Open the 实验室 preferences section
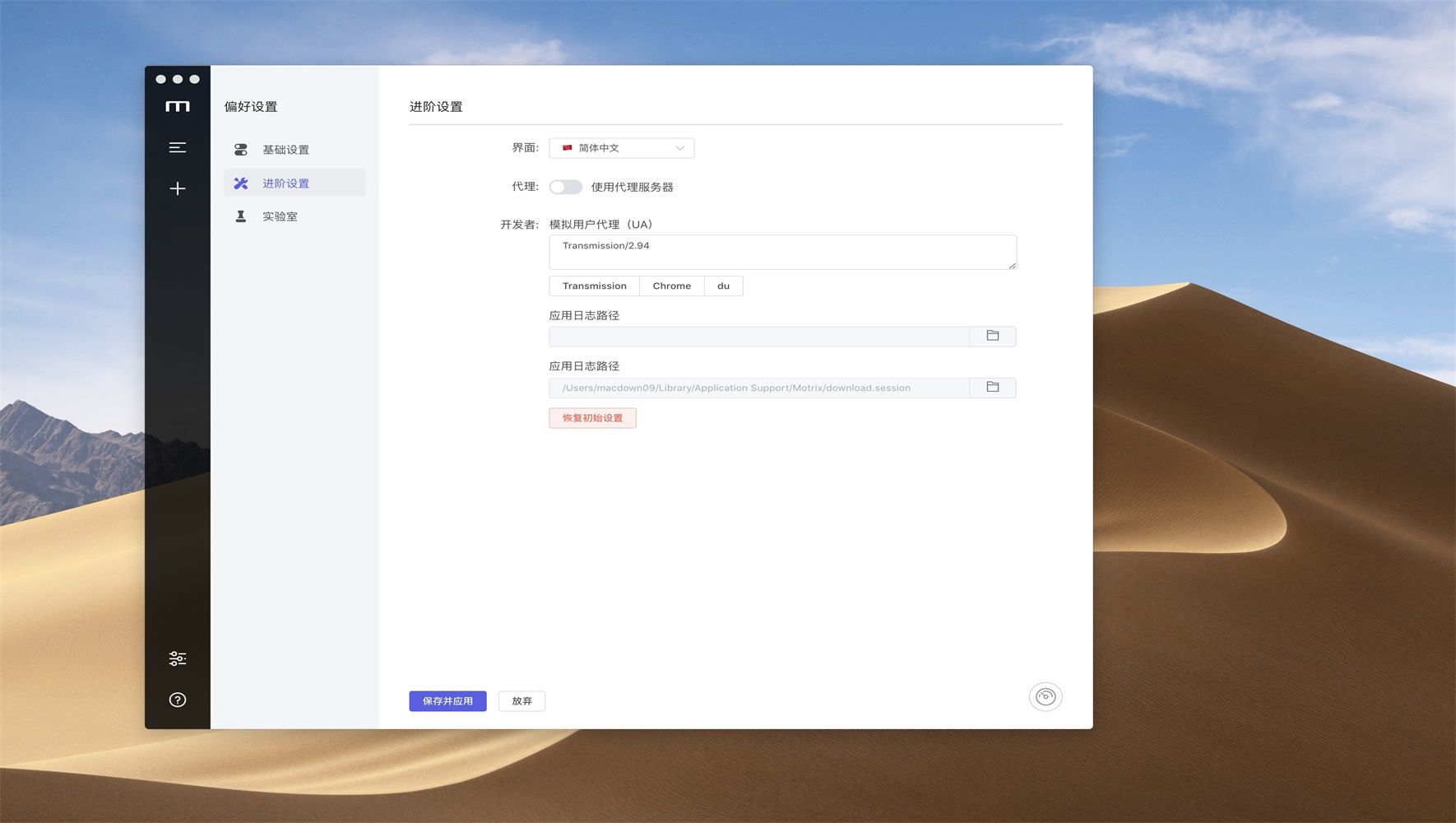The width and height of the screenshot is (1456, 823). 294,216
